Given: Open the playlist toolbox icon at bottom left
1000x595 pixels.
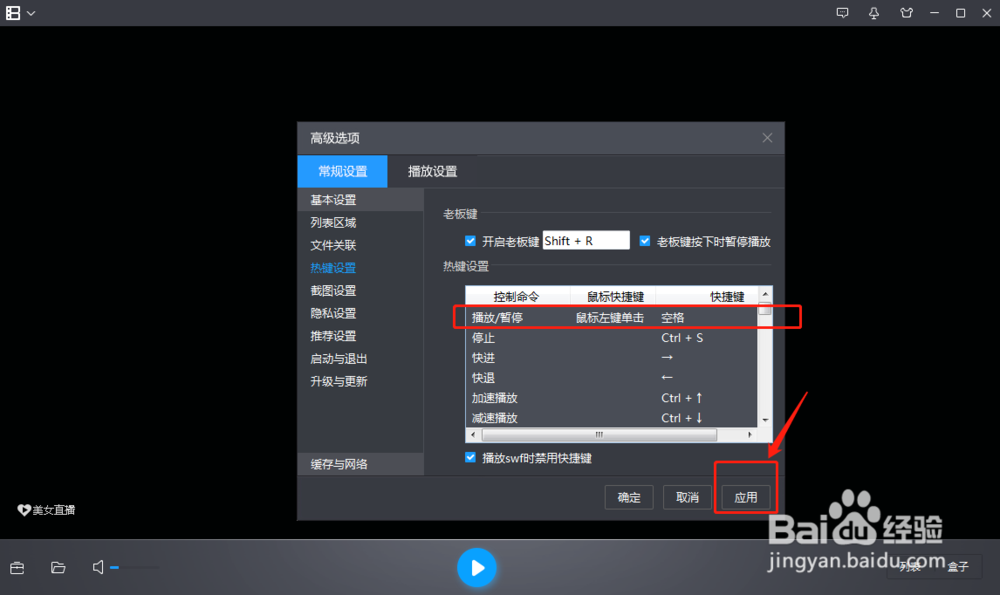Looking at the screenshot, I should coord(17,567).
